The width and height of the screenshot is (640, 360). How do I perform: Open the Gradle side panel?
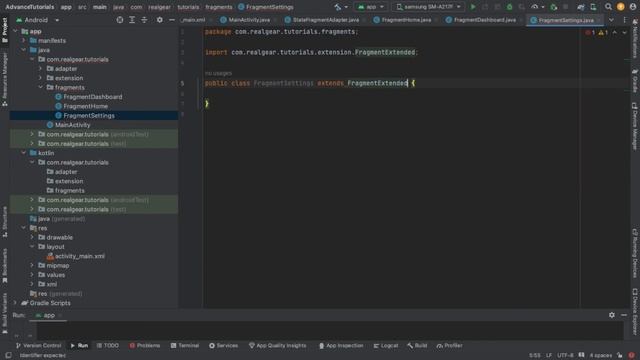(635, 80)
